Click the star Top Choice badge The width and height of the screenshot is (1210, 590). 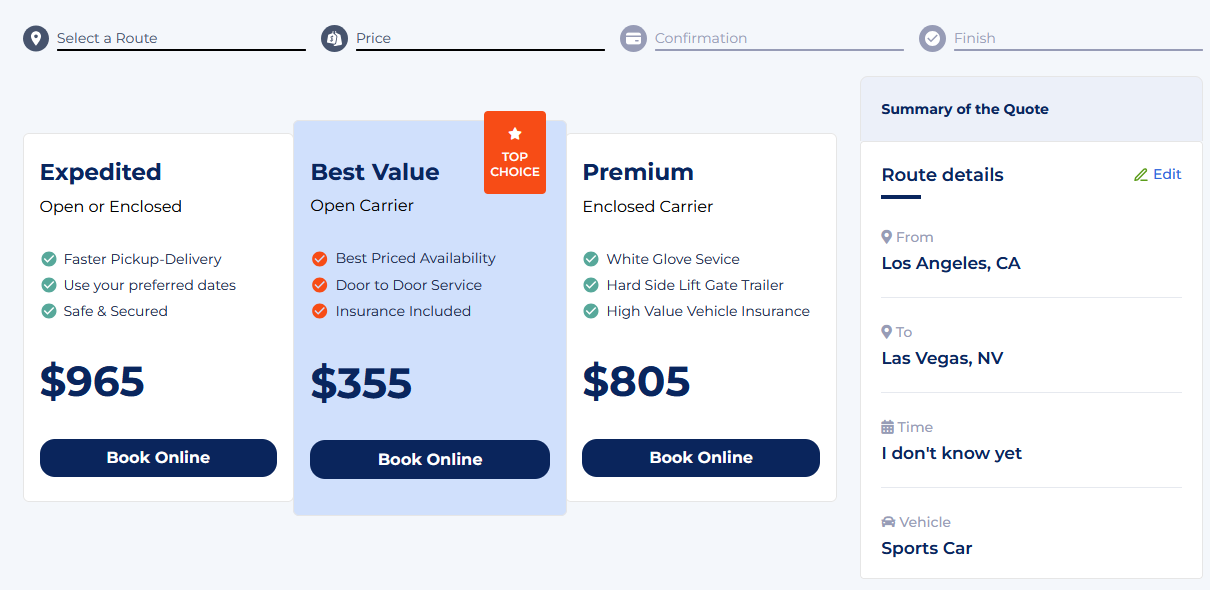pos(515,152)
